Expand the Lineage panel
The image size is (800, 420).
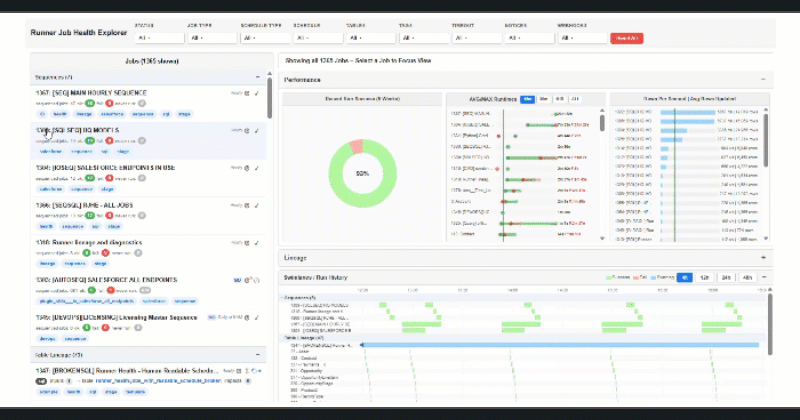pyautogui.click(x=764, y=257)
